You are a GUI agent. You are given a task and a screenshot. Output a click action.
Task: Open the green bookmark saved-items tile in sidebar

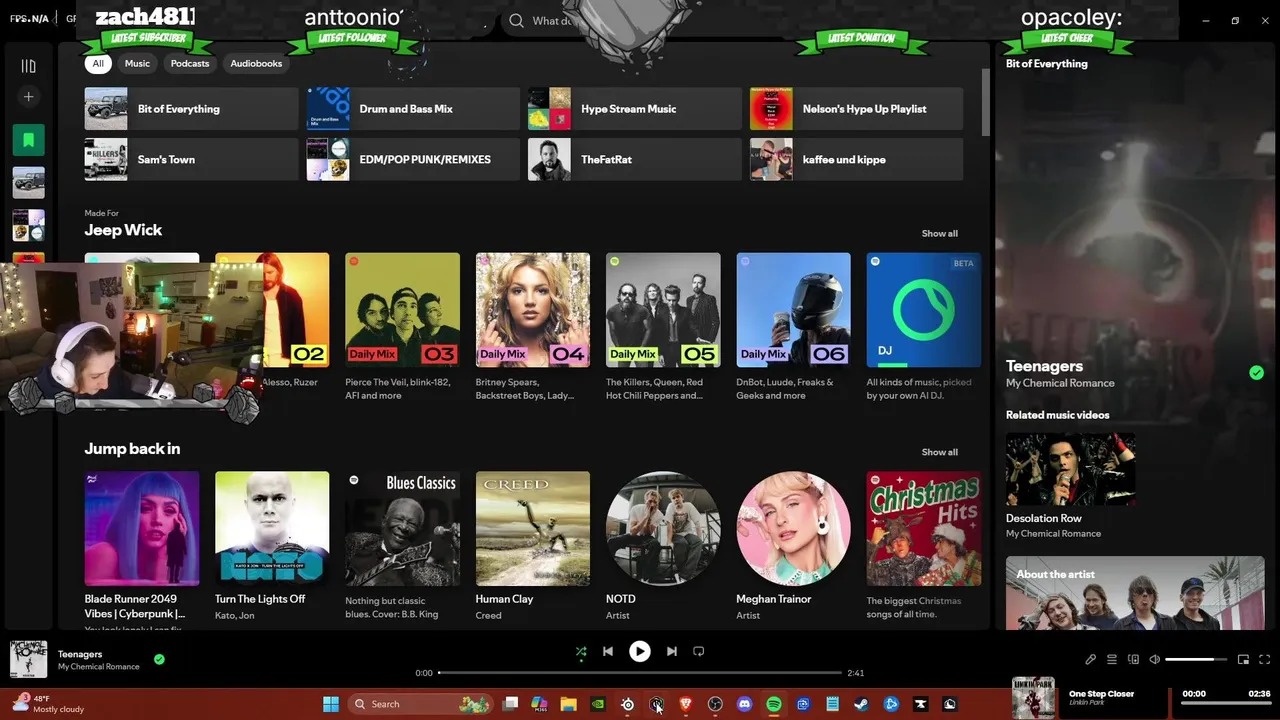tap(28, 140)
